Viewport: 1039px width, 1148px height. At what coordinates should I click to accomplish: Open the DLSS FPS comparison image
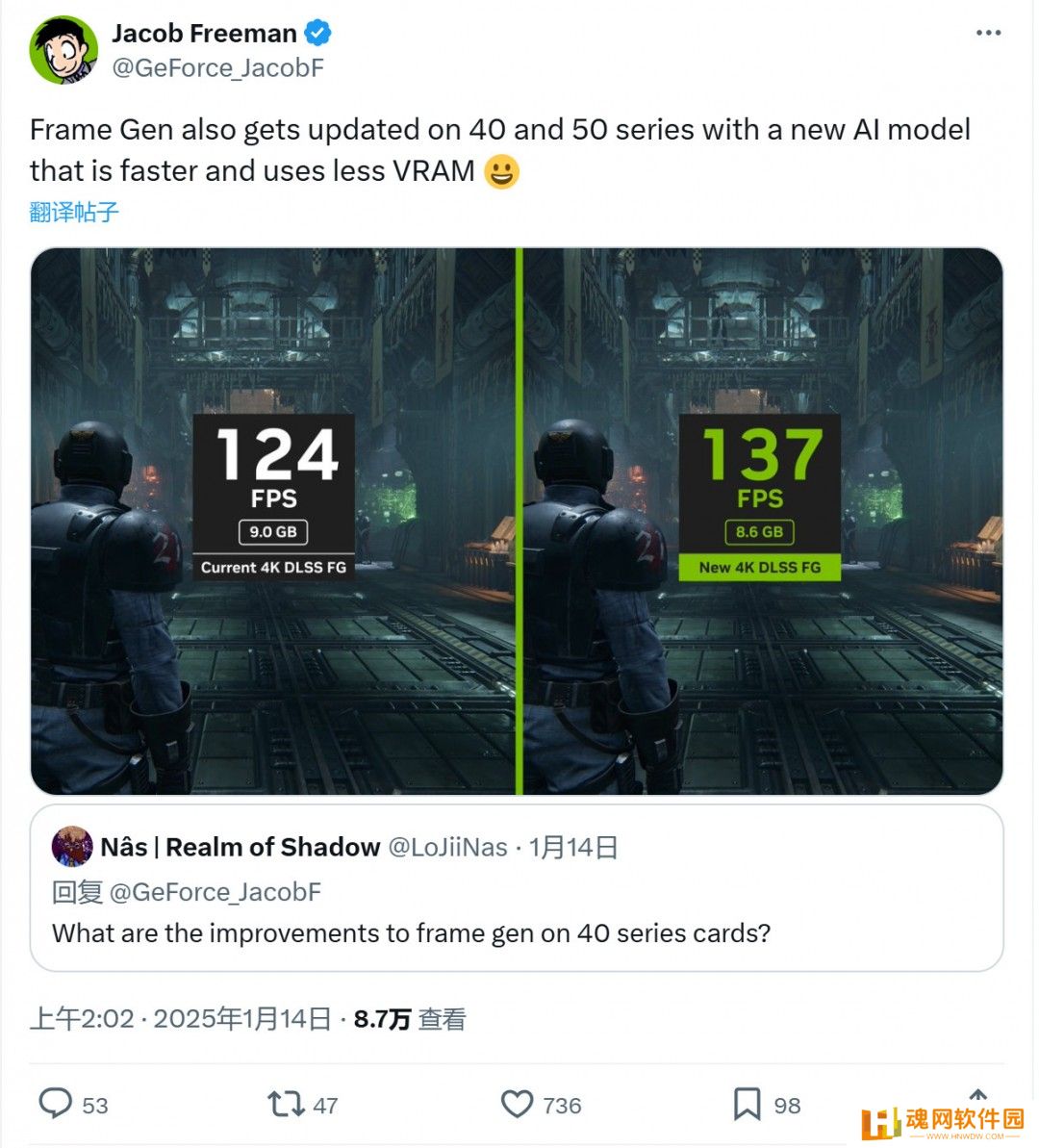coord(517,522)
